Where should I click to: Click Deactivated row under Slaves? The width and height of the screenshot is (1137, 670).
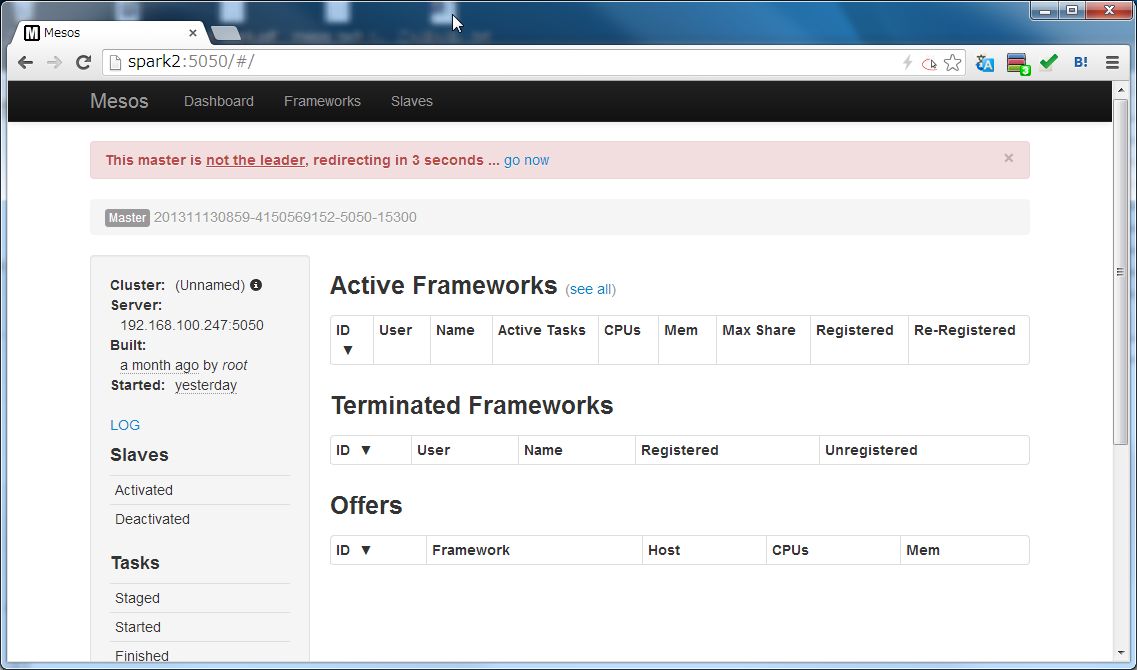[199, 519]
